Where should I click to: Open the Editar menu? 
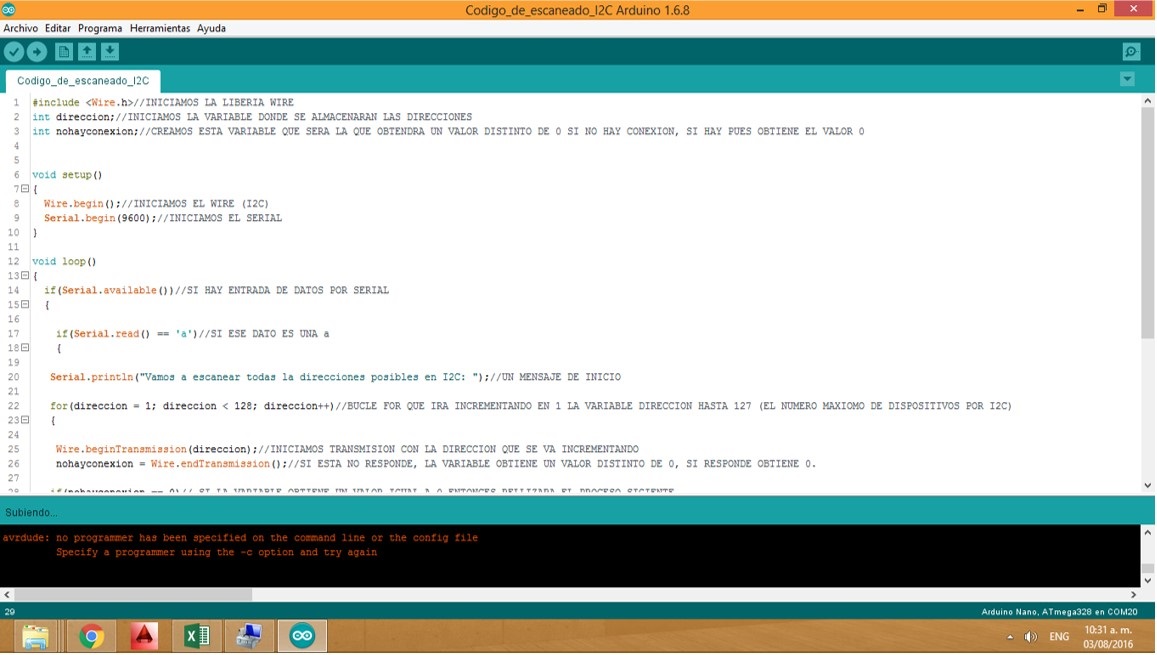58,28
